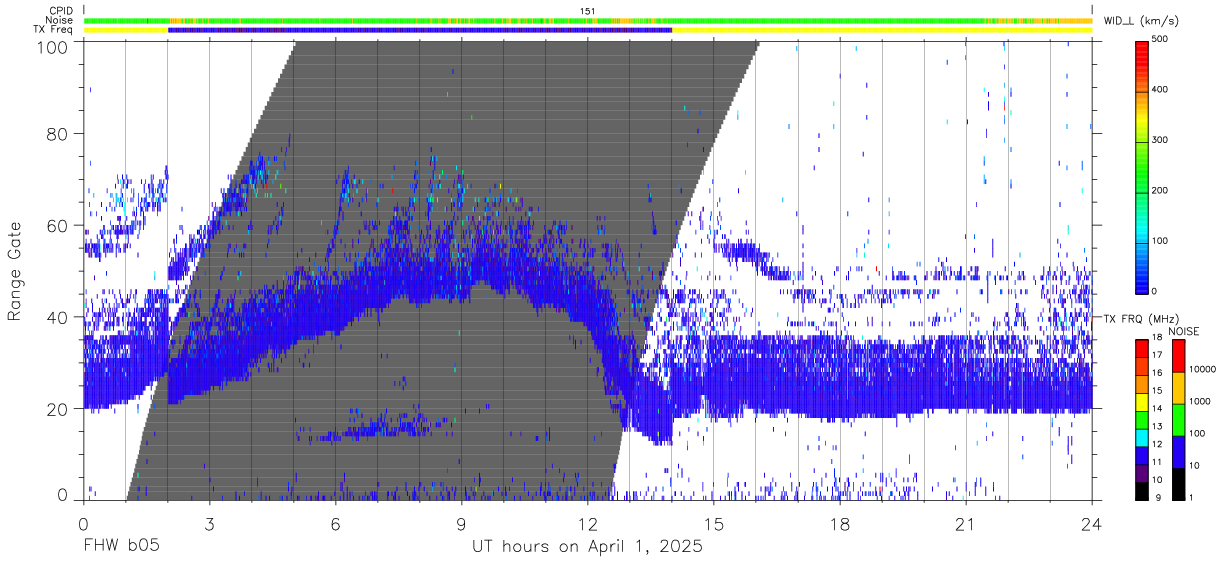The height and width of the screenshot is (567, 1228).
Task: Click the "24" UT hour axis tick
Action: click(x=1092, y=524)
